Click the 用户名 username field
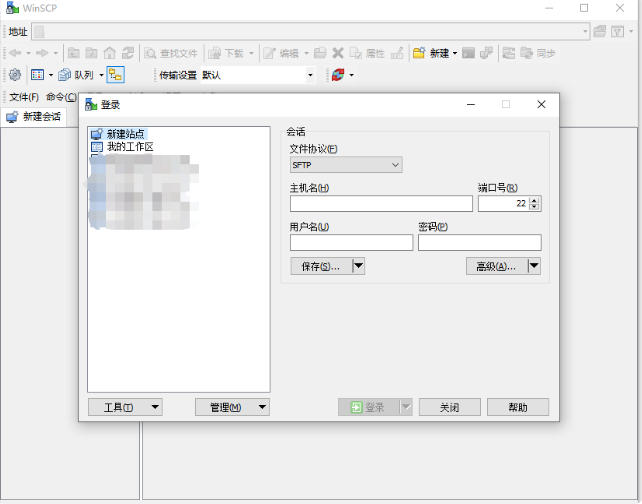Screen dimensions: 642x504 351,242
